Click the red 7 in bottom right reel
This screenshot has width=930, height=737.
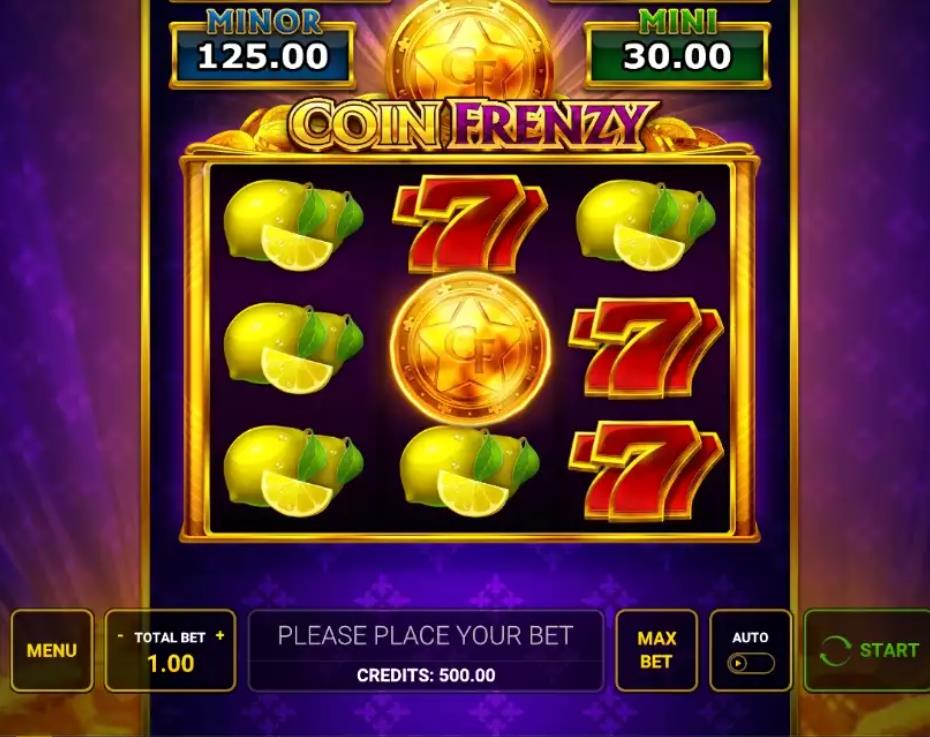(646, 470)
